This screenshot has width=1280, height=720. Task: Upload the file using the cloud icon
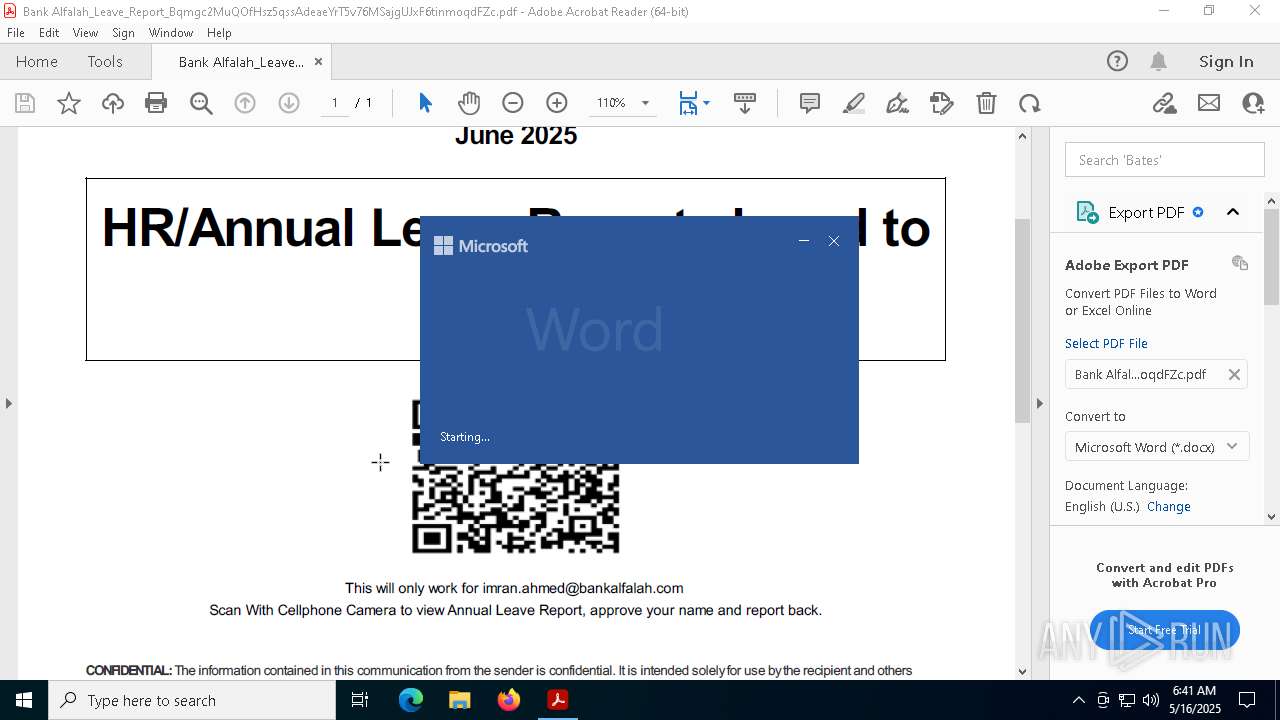pyautogui.click(x=113, y=103)
